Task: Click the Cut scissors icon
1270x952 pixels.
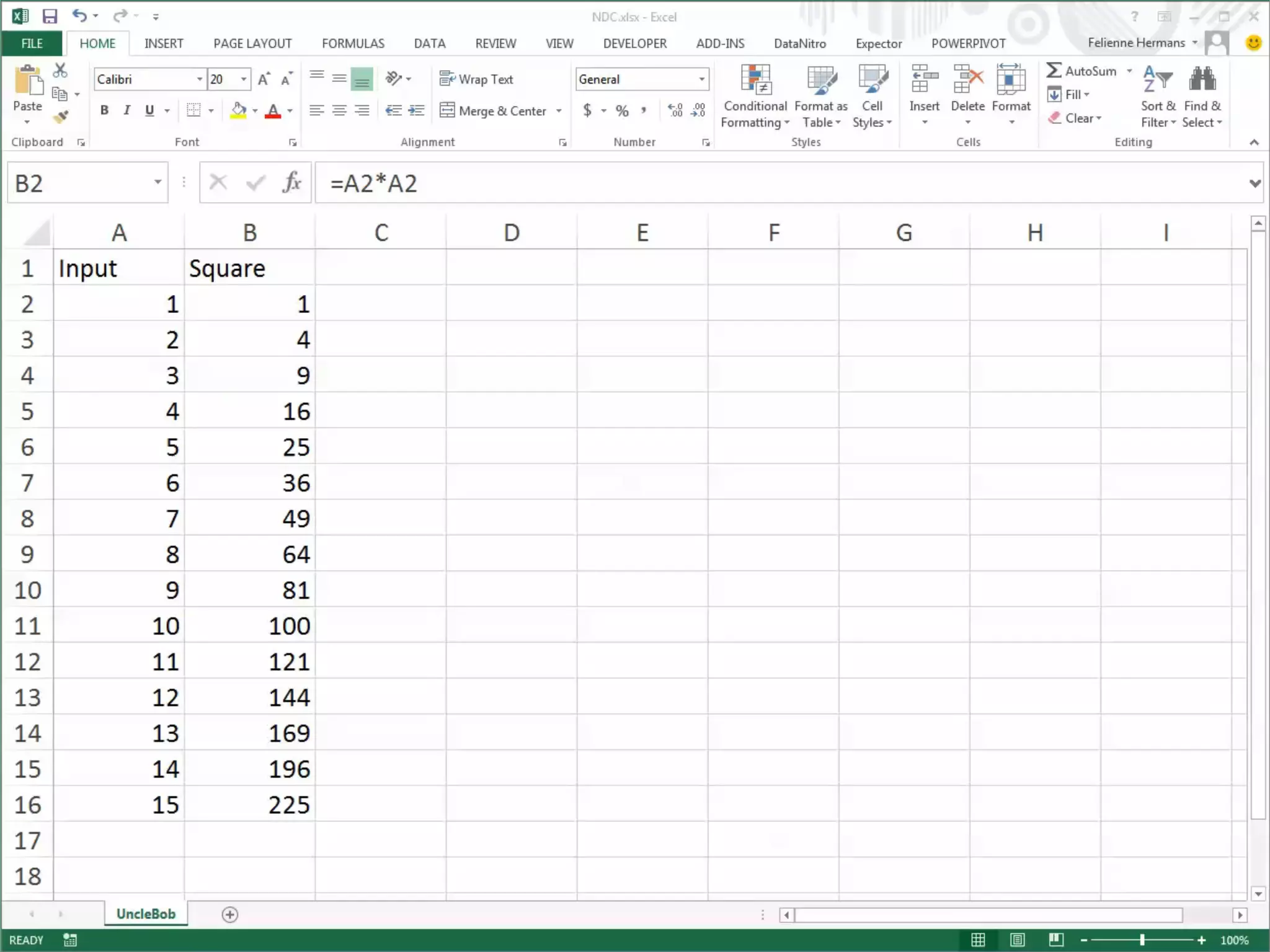Action: [x=60, y=71]
